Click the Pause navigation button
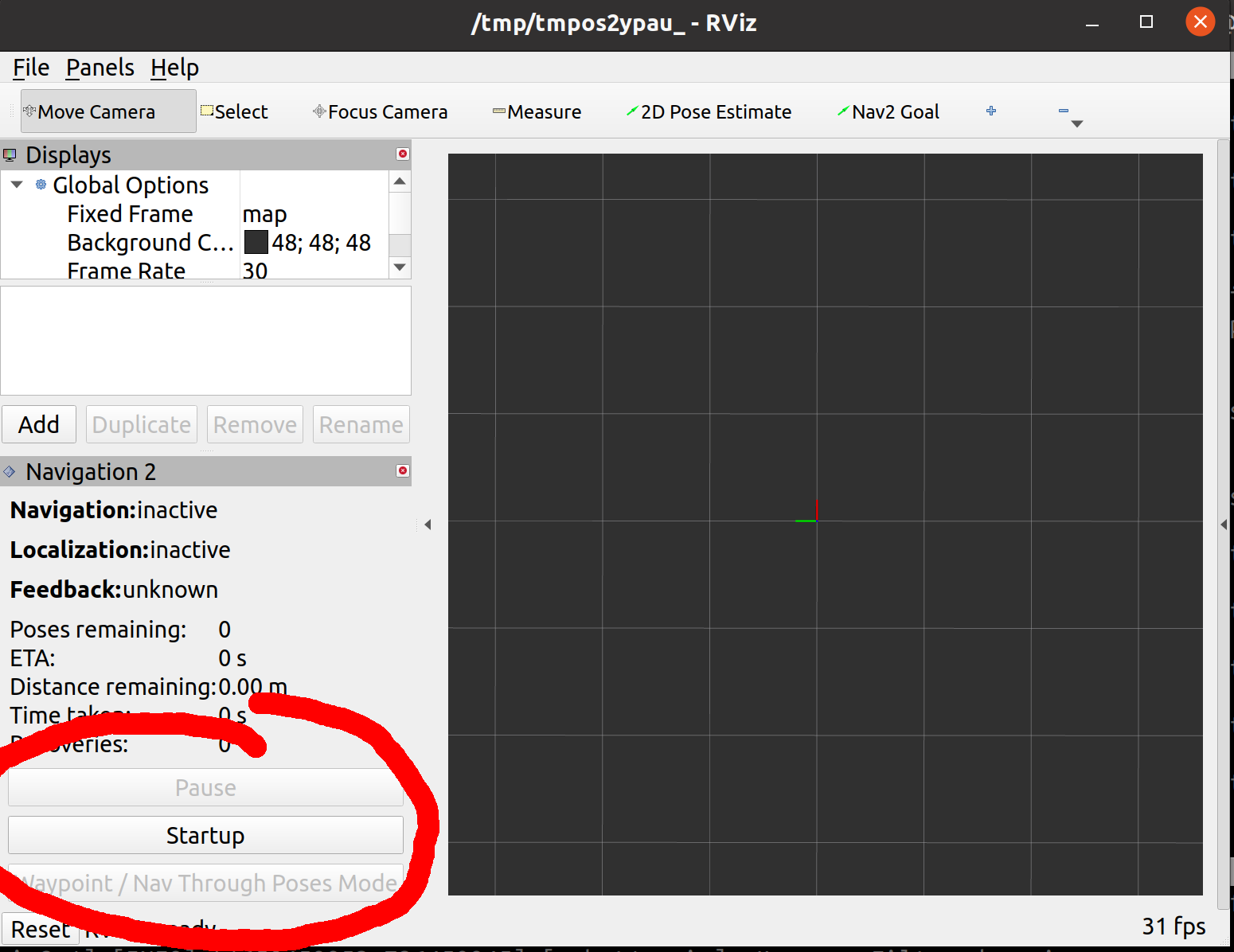This screenshot has width=1234, height=952. [205, 787]
